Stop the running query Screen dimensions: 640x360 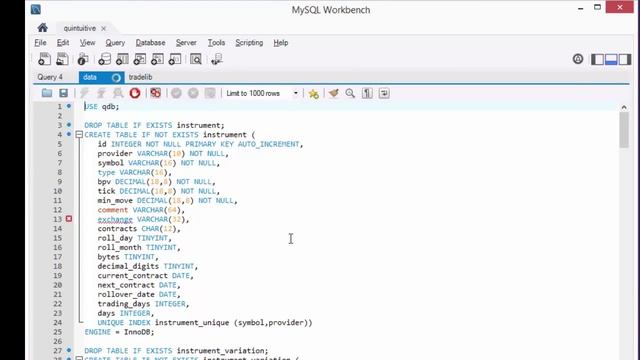(135, 93)
